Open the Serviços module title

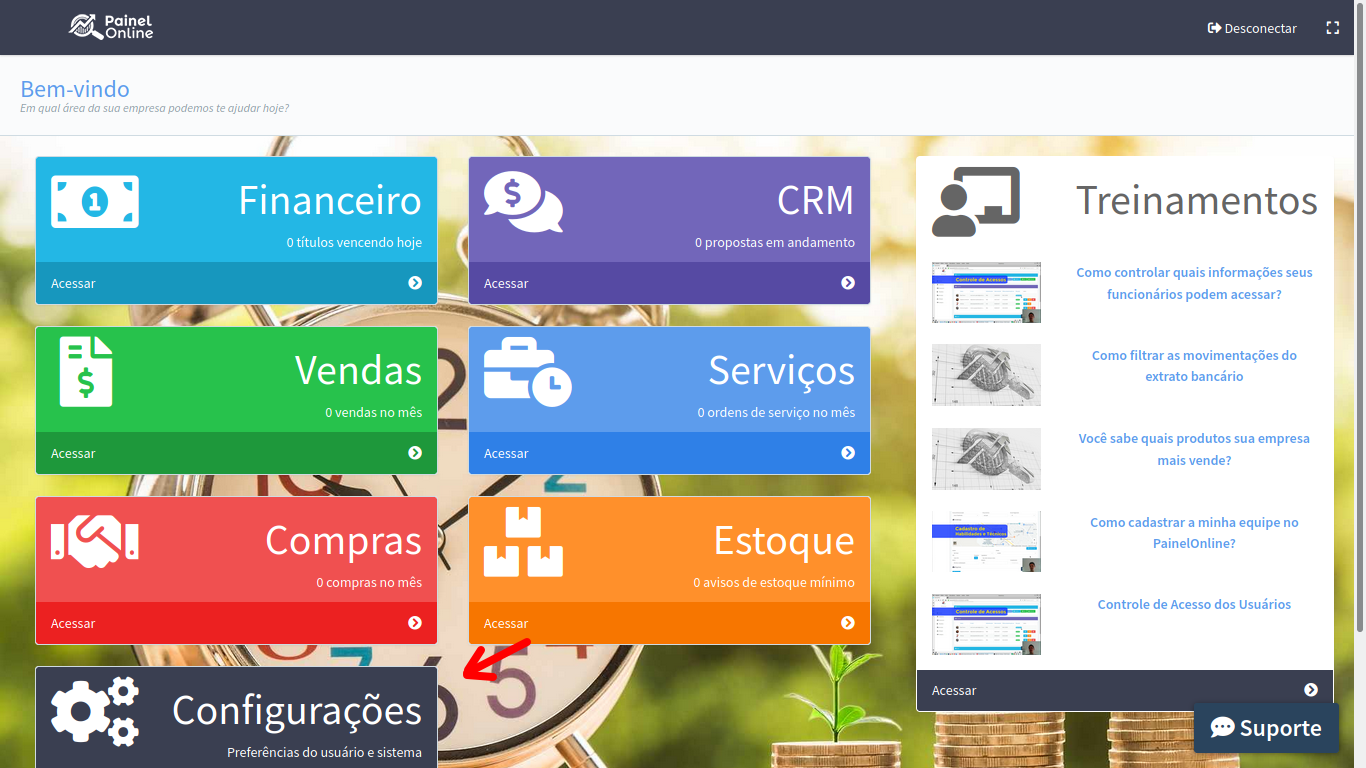pyautogui.click(x=782, y=370)
